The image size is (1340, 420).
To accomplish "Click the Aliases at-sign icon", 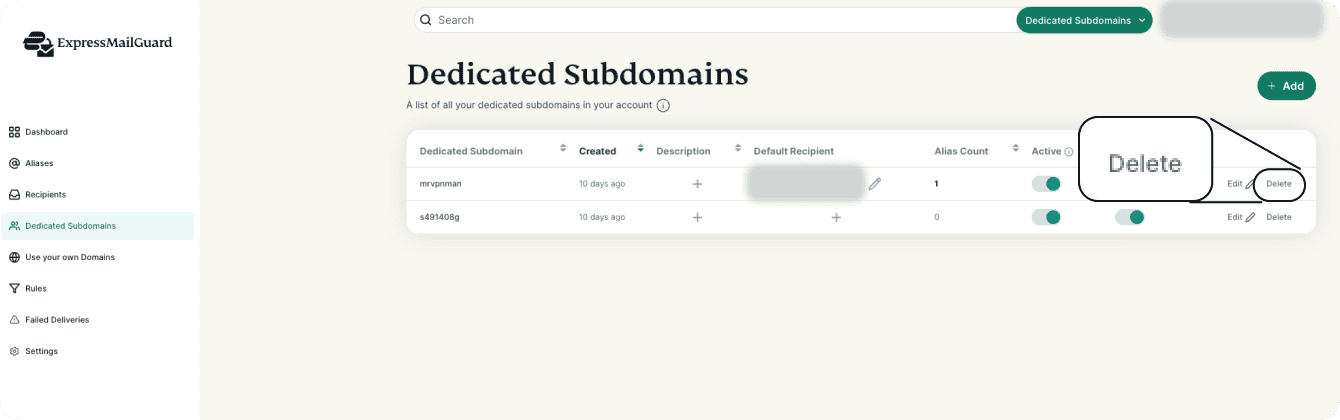I will point(14,163).
